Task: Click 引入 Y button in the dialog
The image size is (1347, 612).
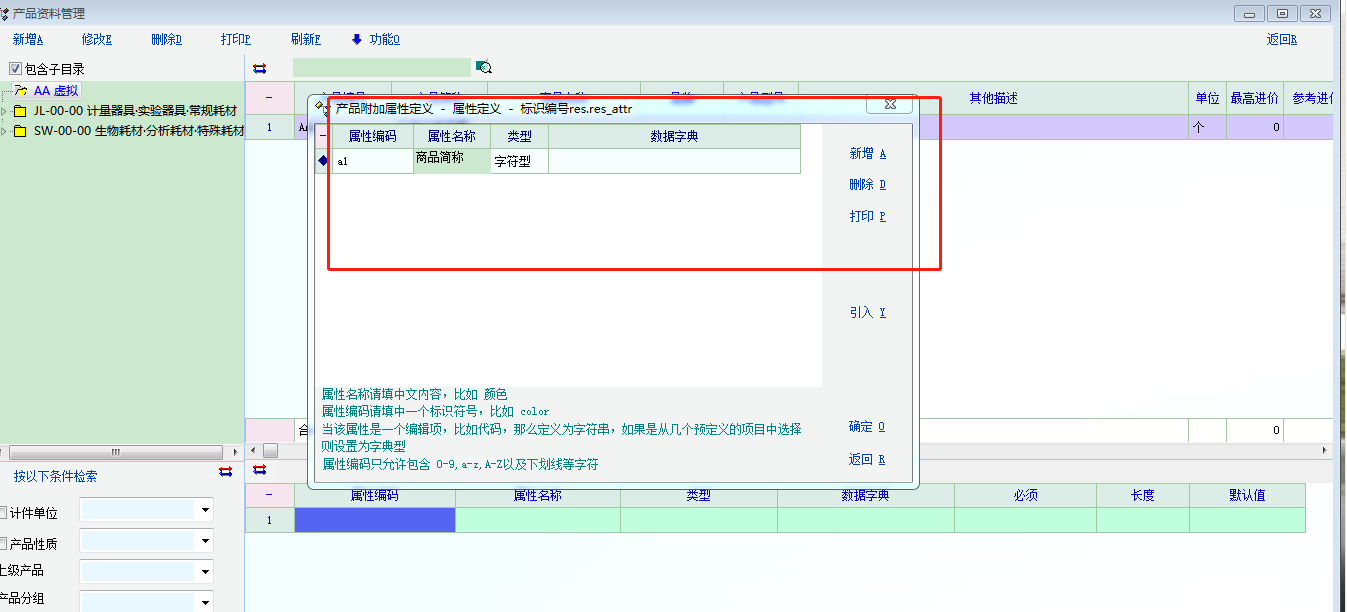Action: click(x=867, y=313)
